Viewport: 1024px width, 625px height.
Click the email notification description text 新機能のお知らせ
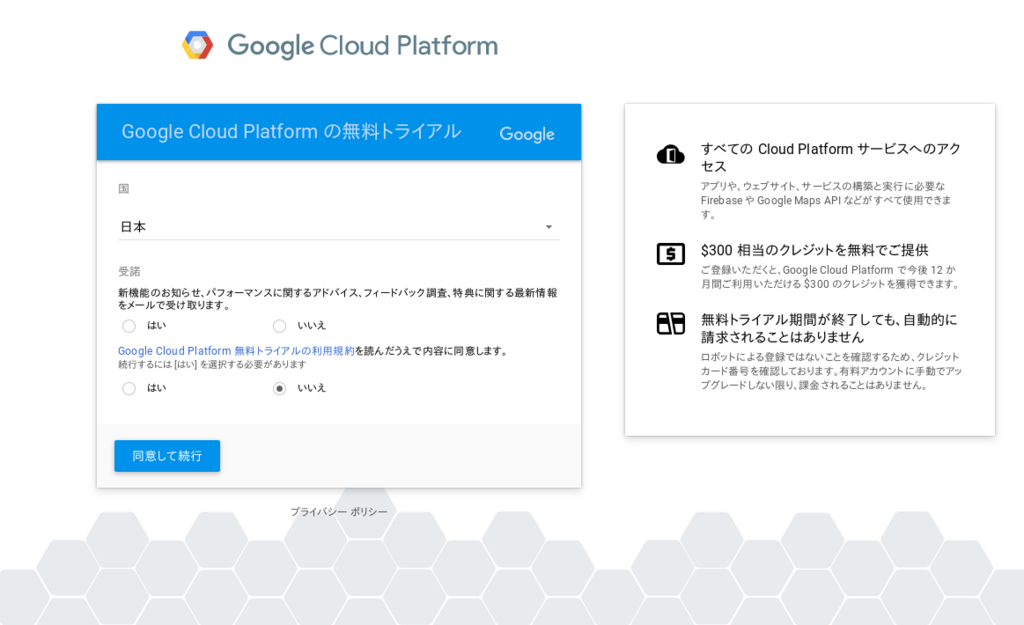pos(338,298)
